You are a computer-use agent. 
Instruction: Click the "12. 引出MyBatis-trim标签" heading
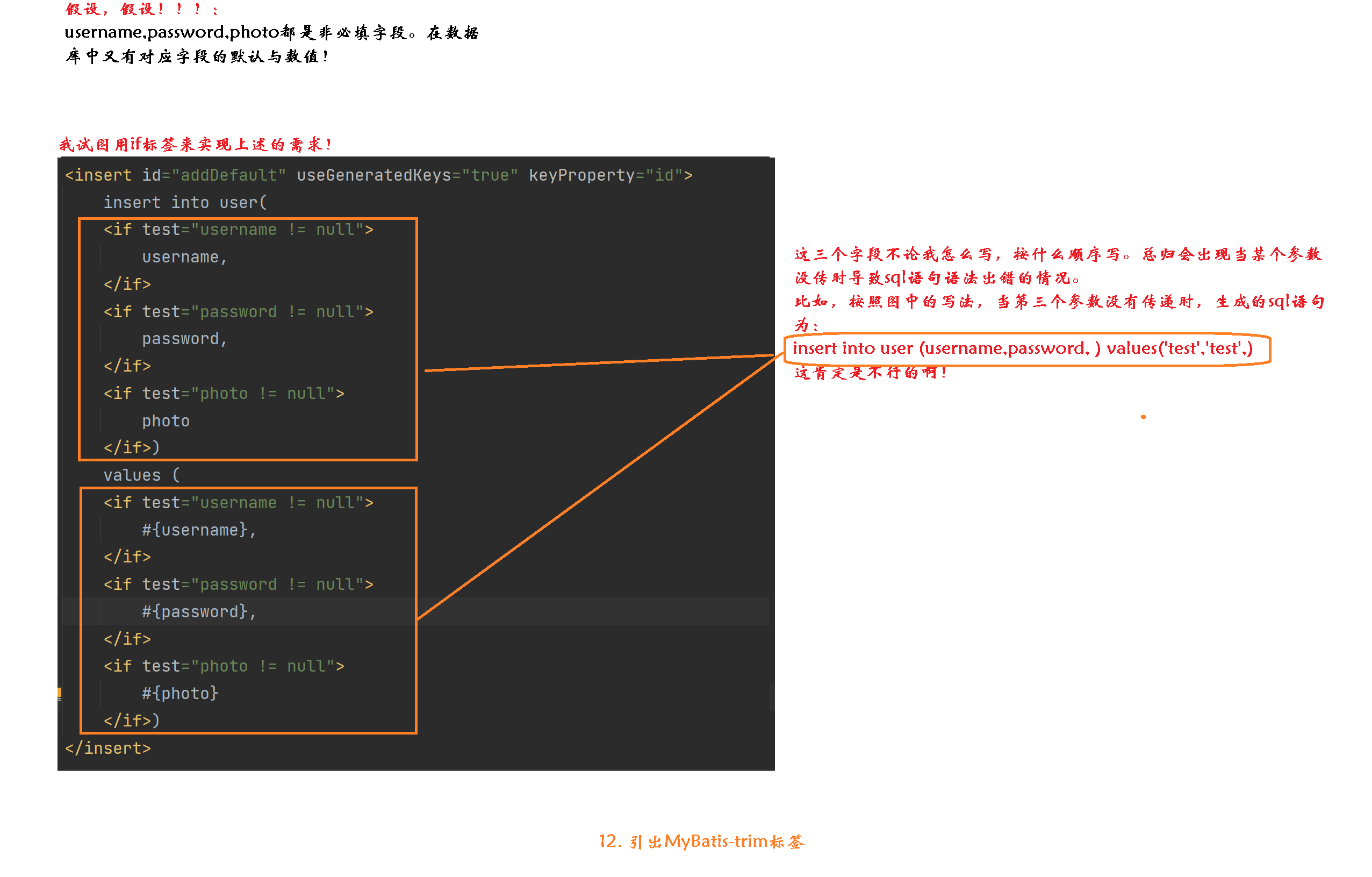701,841
